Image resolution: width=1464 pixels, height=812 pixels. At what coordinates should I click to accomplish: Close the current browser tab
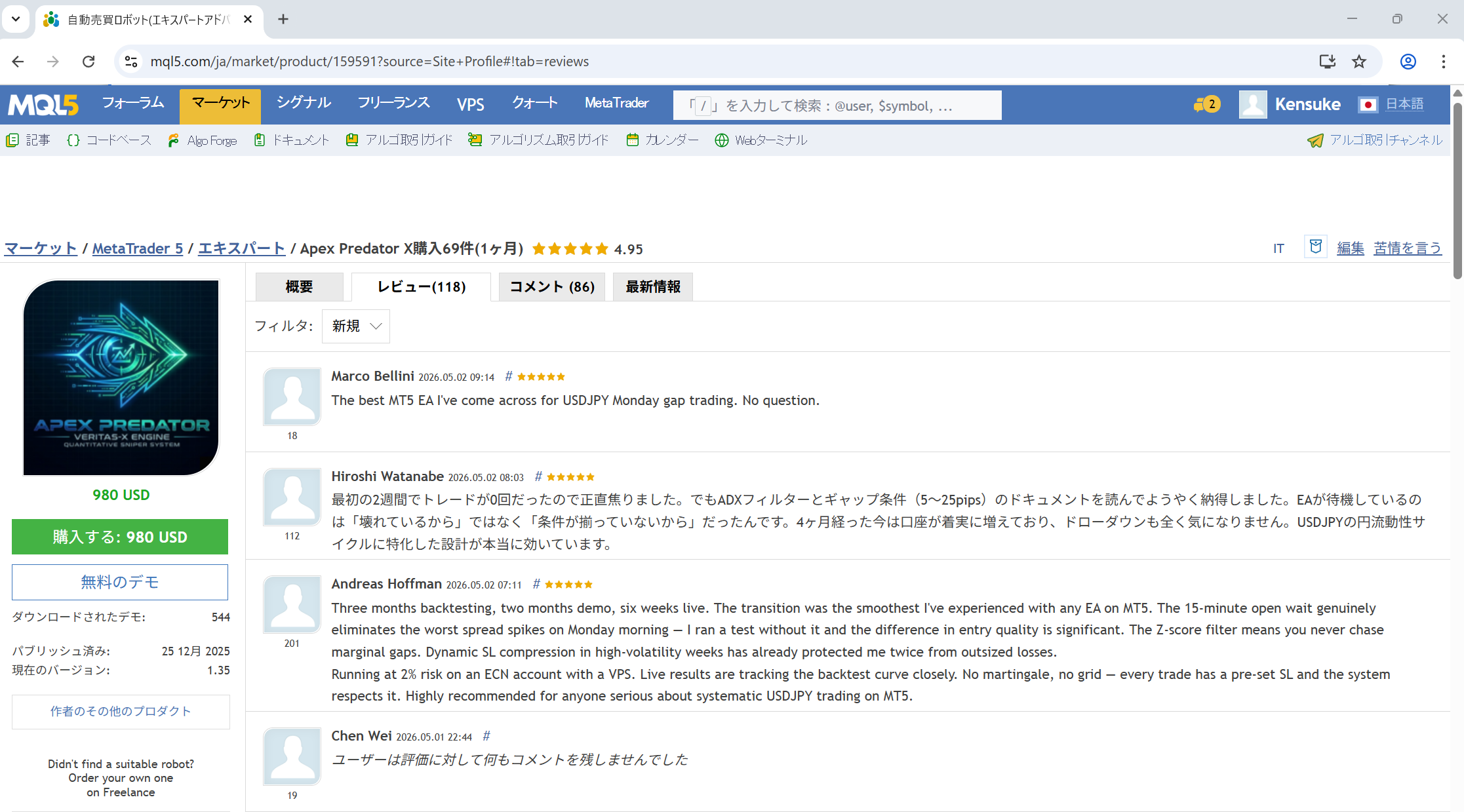pos(248,20)
